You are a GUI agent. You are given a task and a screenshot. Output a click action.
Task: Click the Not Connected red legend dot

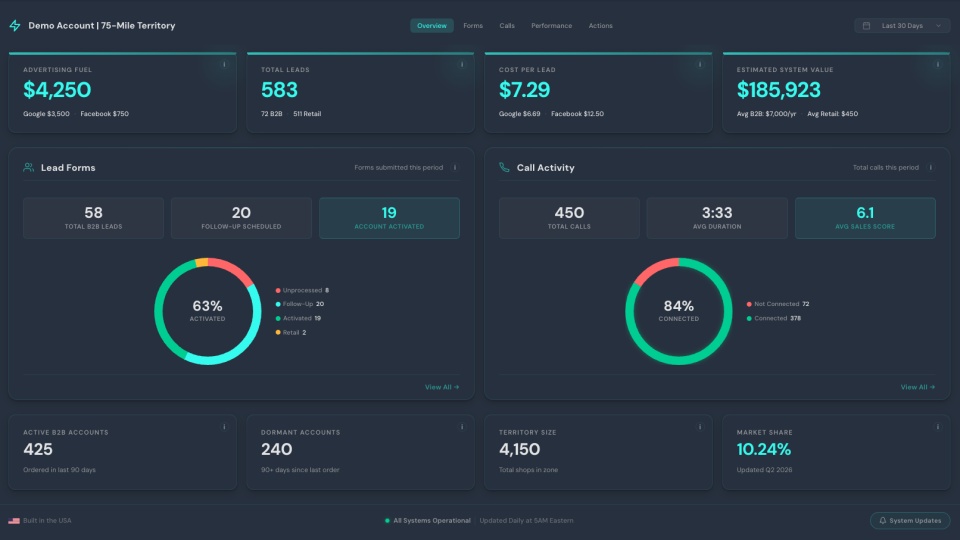pos(749,304)
